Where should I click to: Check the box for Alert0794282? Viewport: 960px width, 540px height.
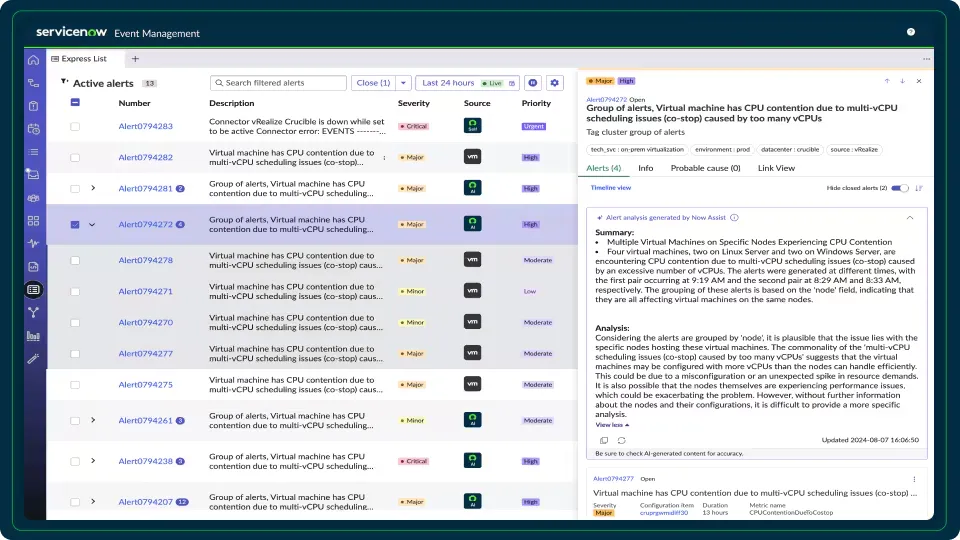(x=75, y=157)
